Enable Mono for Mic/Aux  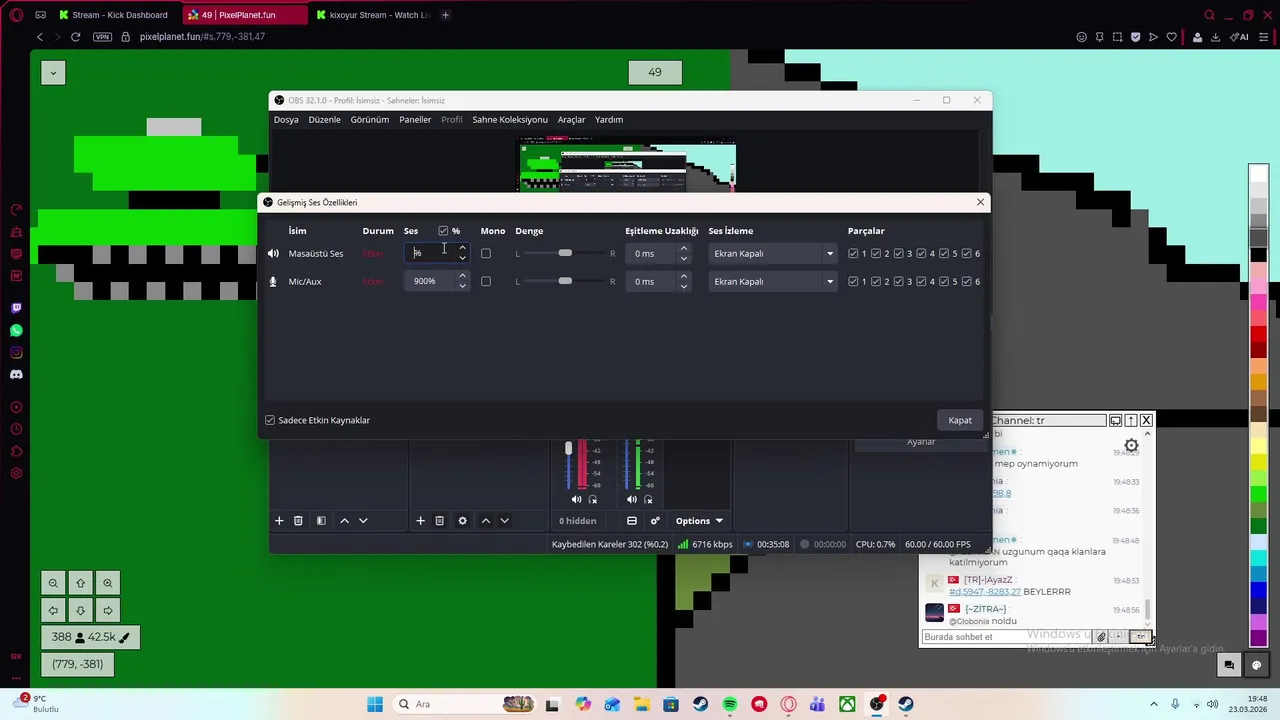click(x=486, y=281)
